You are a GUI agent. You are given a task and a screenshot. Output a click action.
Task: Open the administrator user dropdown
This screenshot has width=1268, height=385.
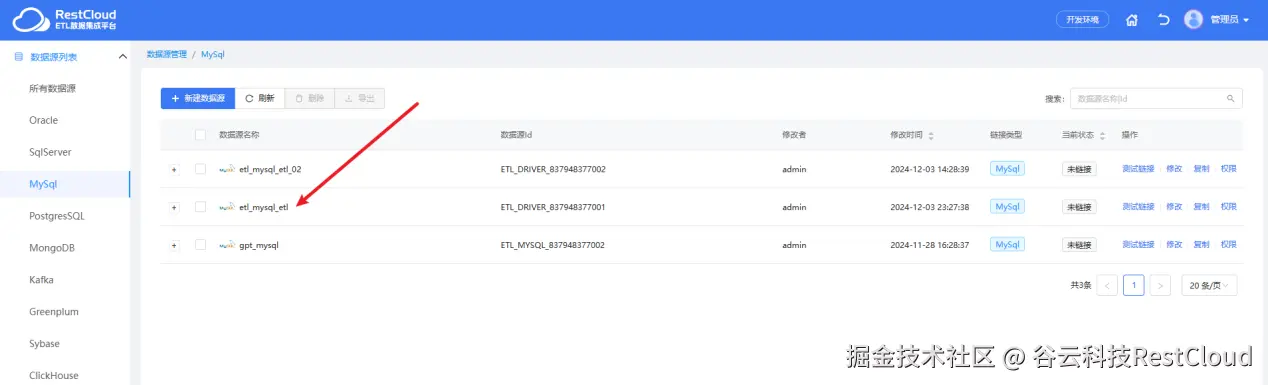coord(1230,20)
